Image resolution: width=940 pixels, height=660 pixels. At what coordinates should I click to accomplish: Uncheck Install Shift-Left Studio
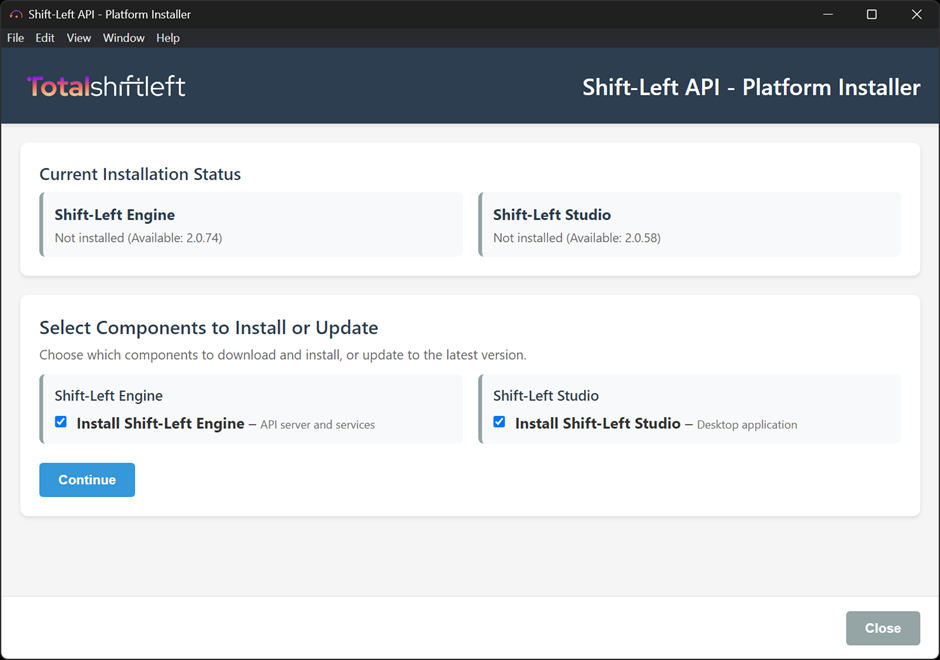click(x=499, y=422)
